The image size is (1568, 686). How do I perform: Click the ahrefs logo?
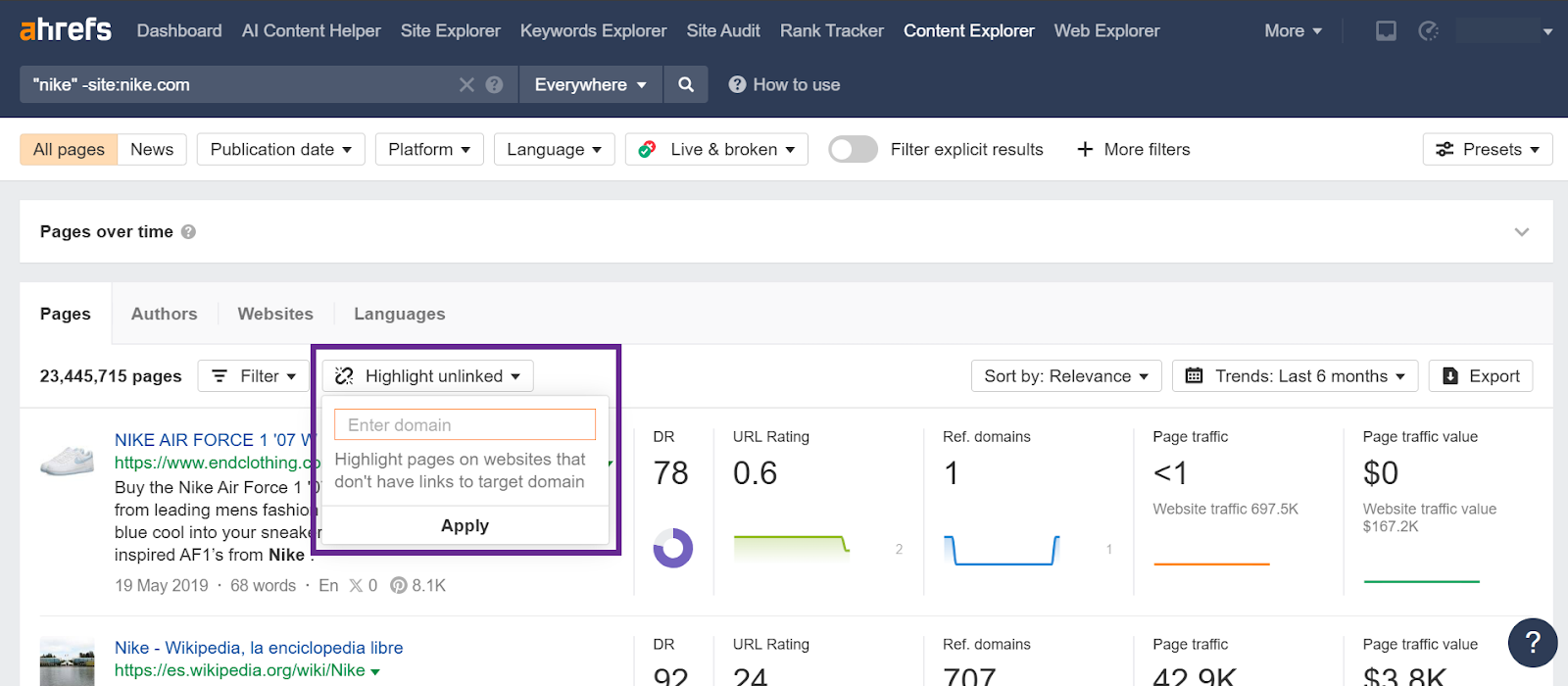(x=66, y=29)
